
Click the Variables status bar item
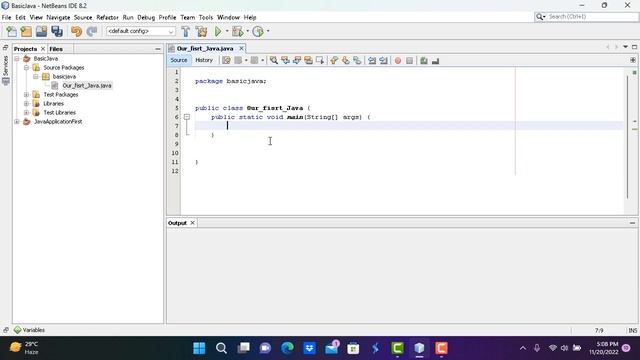pyautogui.click(x=29, y=330)
